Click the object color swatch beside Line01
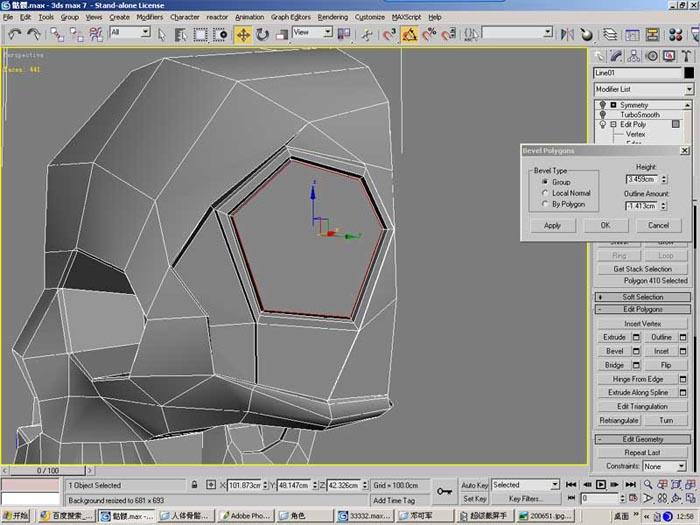Screen dimensions: 700x525 689,72
